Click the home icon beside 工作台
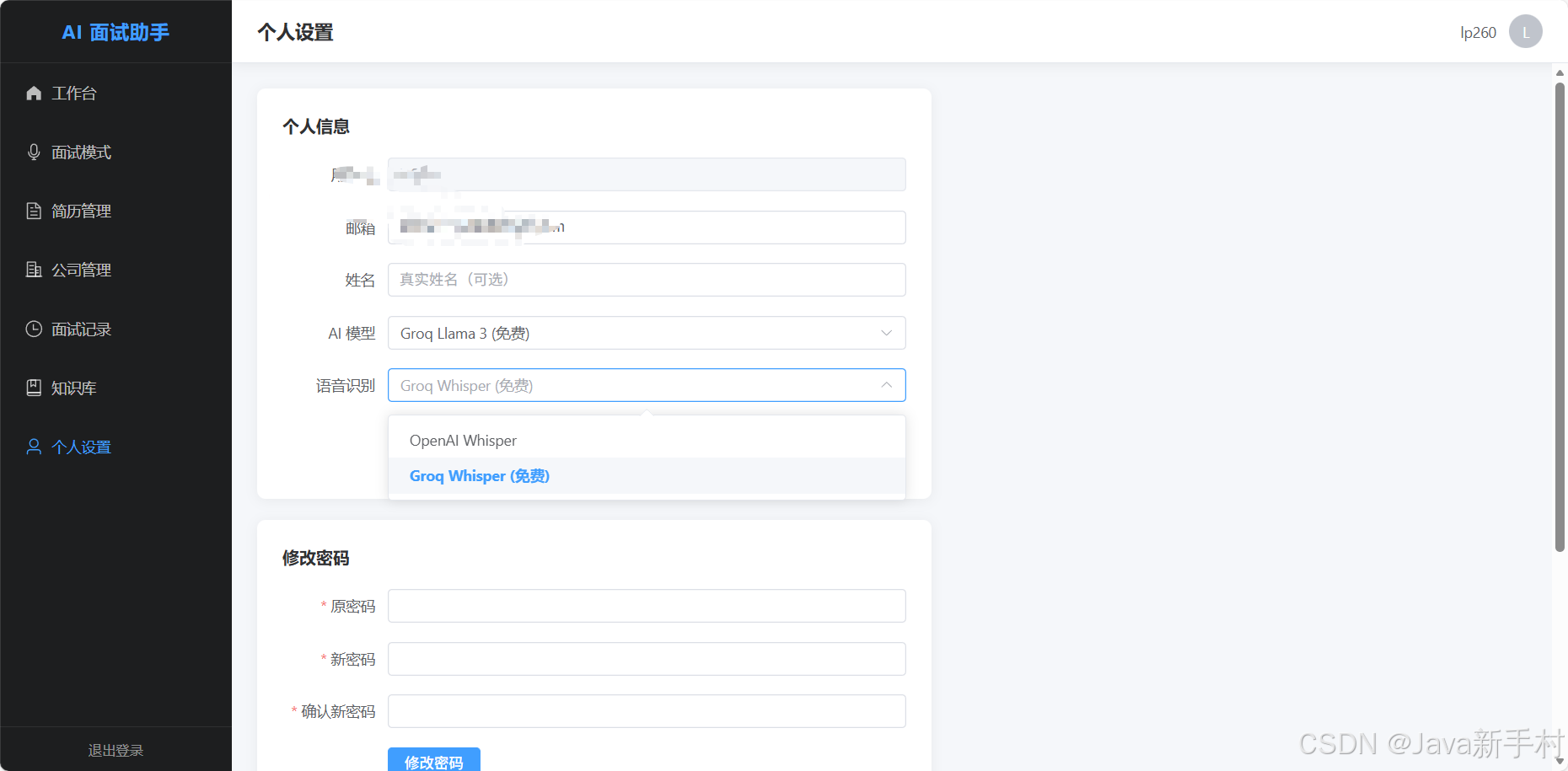Screen dimensions: 1568x771 click(34, 93)
